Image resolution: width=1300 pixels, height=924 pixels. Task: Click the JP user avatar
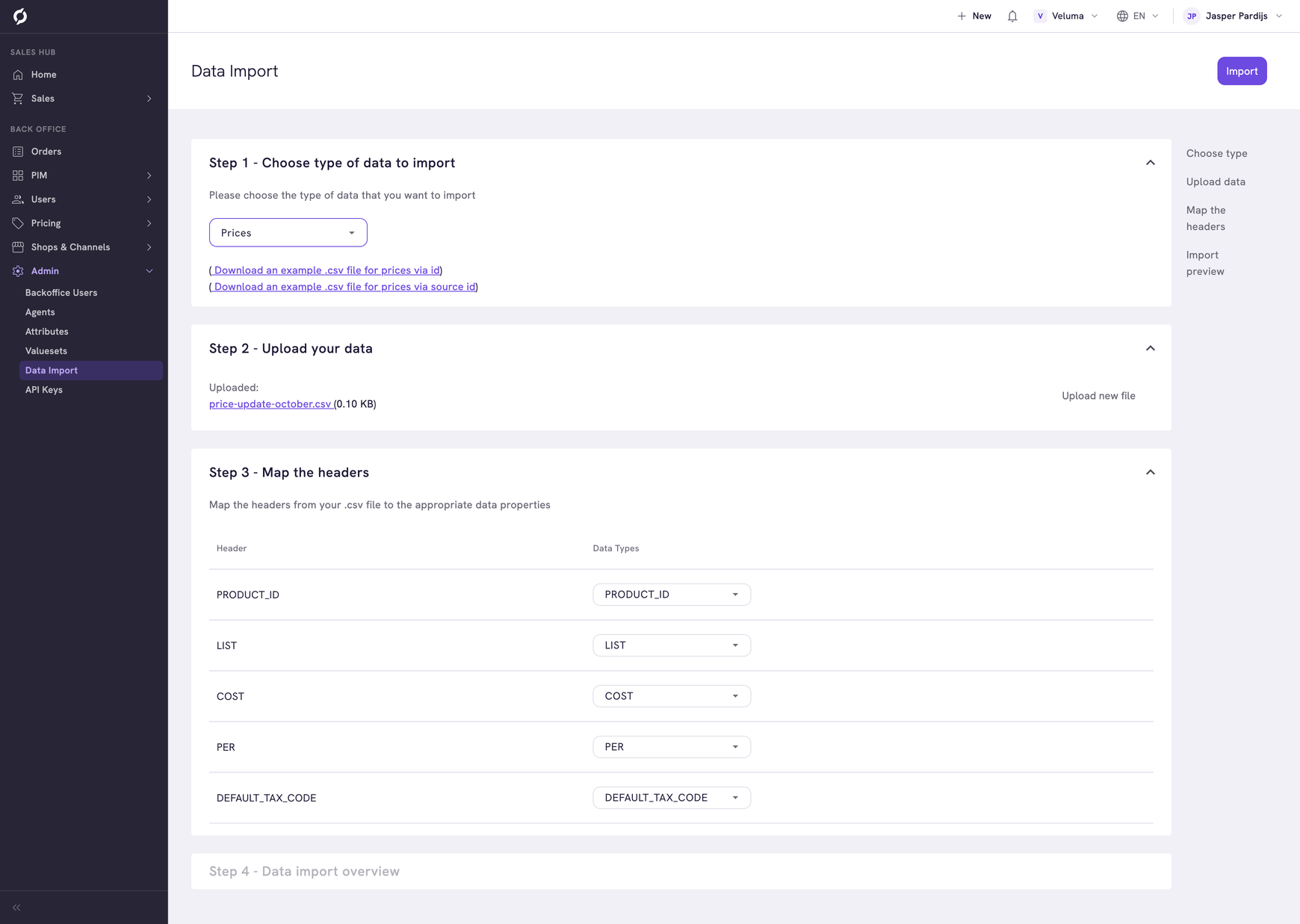1192,16
